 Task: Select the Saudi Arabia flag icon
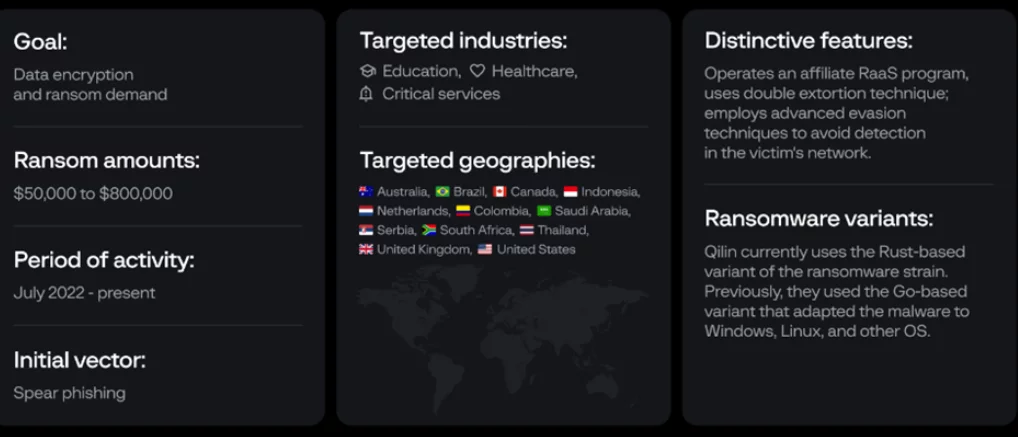pyautogui.click(x=544, y=211)
